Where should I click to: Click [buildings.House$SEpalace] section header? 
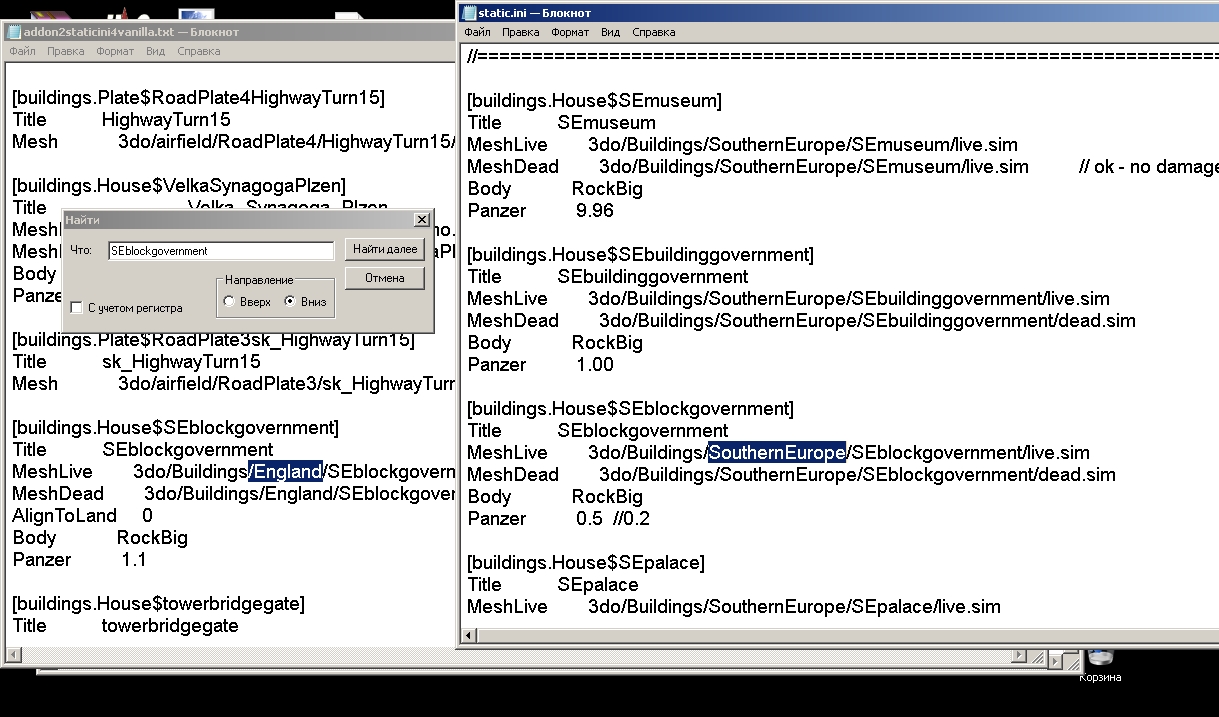[586, 563]
